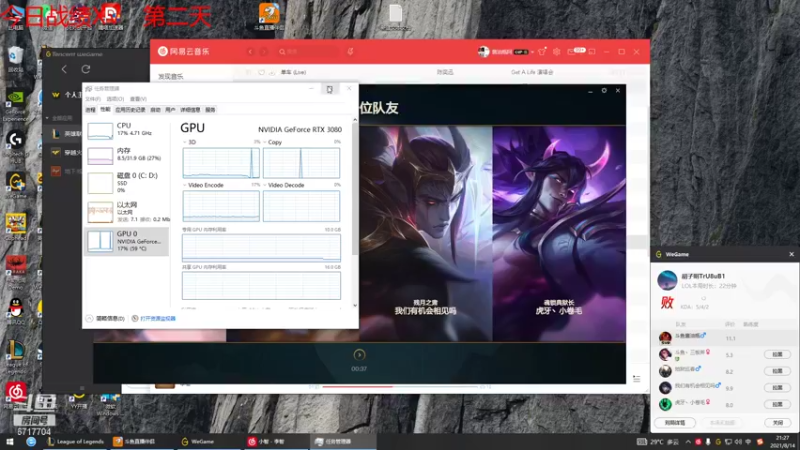The image size is (800, 450).
Task: Open the 启动 startup tab
Action: coord(155,110)
